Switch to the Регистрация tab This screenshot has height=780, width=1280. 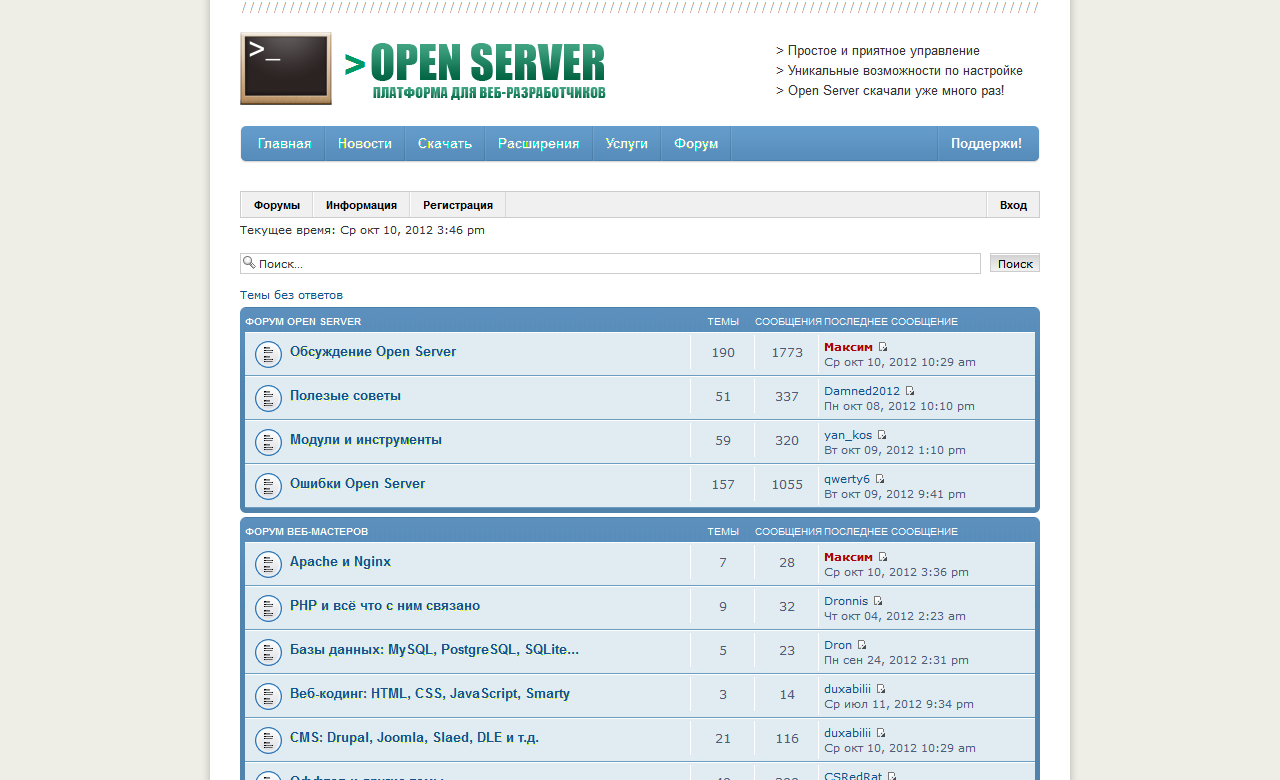457,205
